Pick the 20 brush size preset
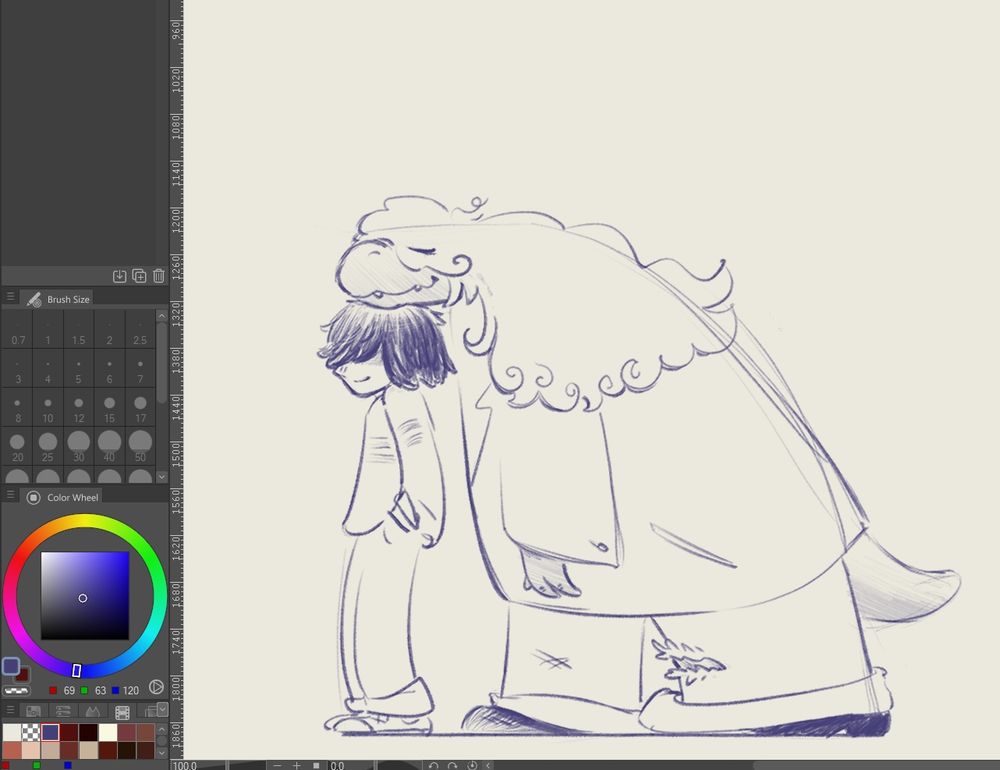This screenshot has width=1000, height=770. click(x=17, y=447)
